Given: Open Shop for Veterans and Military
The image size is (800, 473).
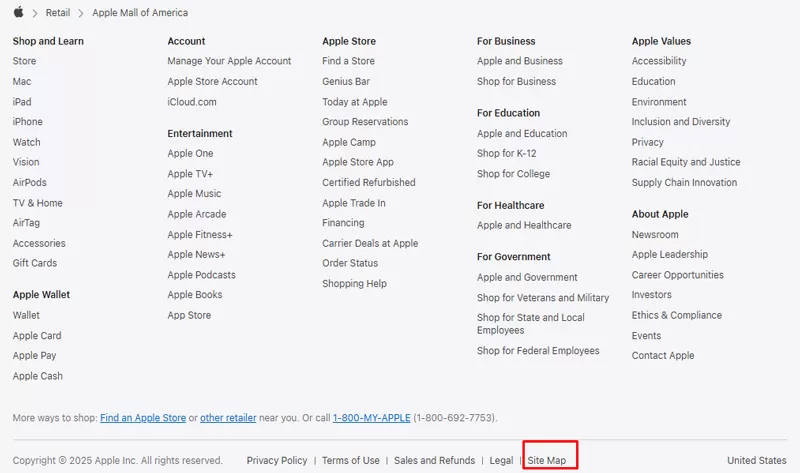Looking at the screenshot, I should click(x=542, y=298).
